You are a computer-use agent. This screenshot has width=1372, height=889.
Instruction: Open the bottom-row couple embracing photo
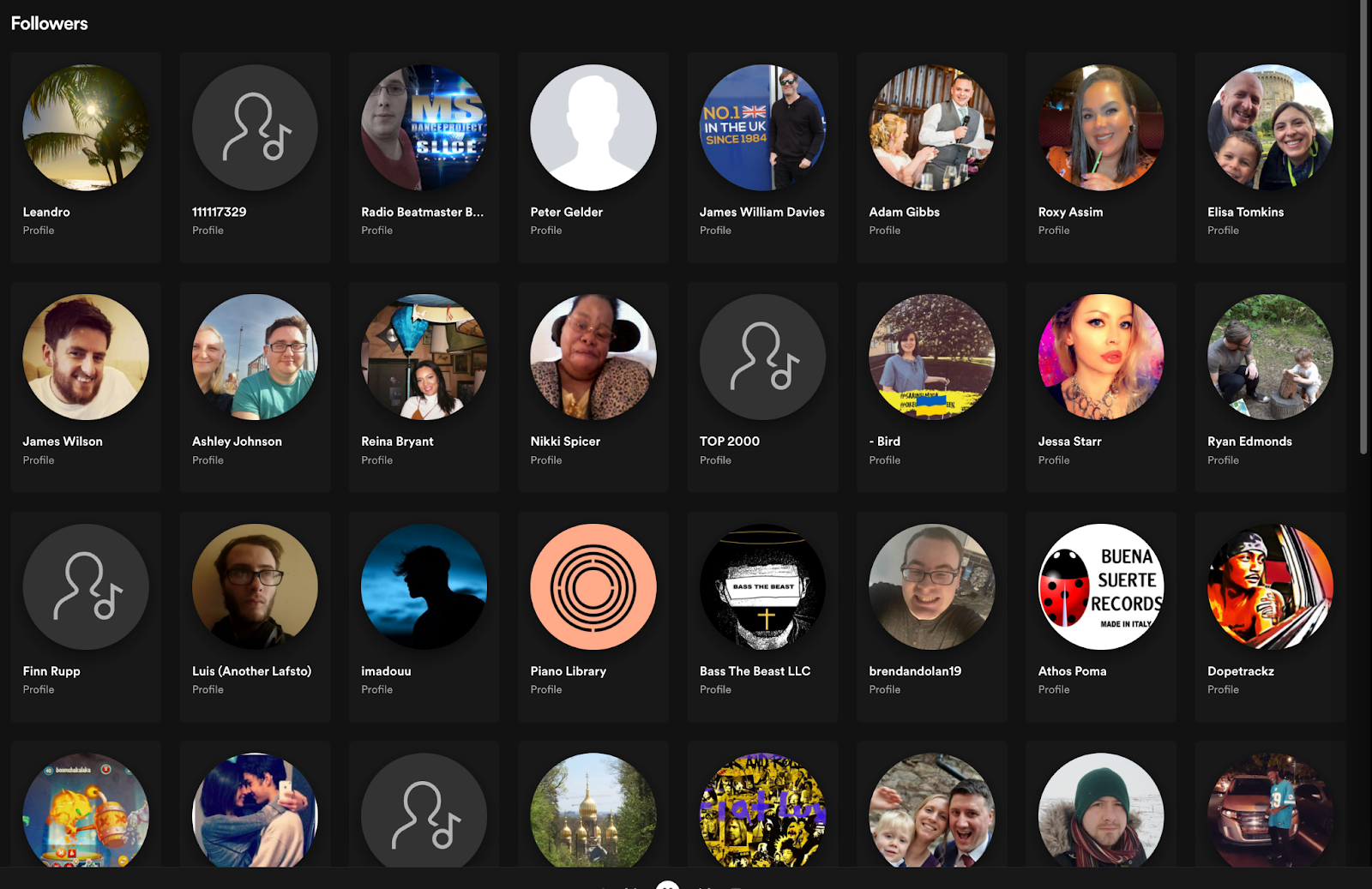pos(255,810)
